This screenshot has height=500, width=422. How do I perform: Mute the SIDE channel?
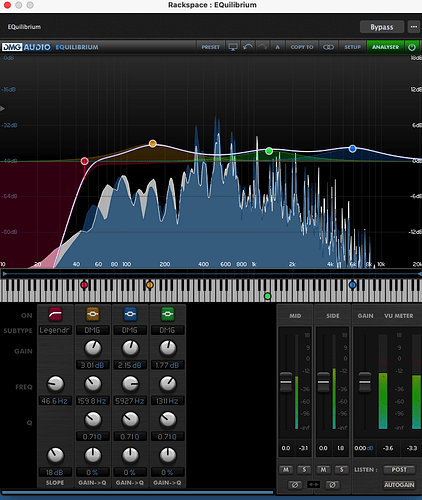click(x=323, y=470)
